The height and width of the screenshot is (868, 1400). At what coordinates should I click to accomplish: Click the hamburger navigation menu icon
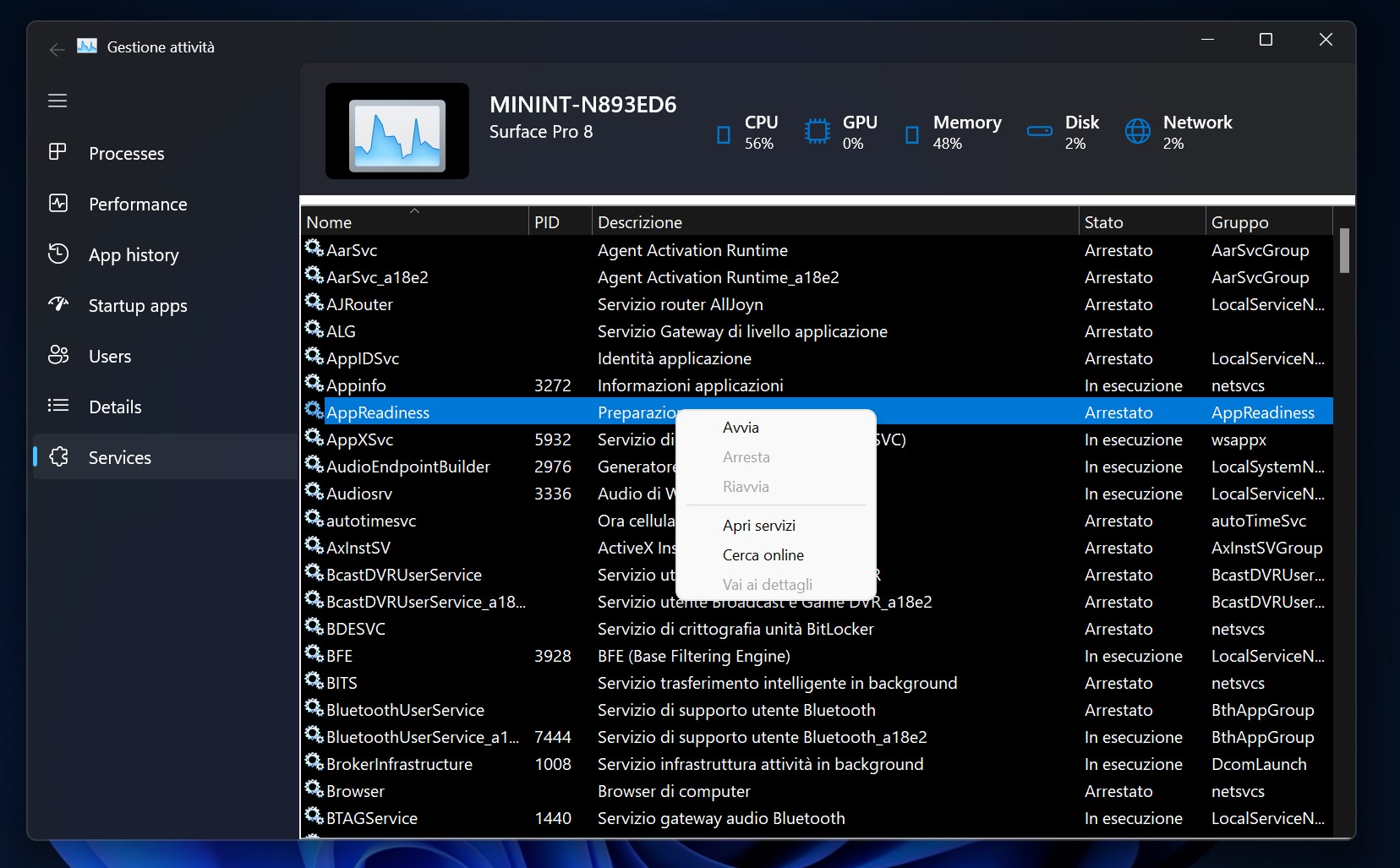57,101
